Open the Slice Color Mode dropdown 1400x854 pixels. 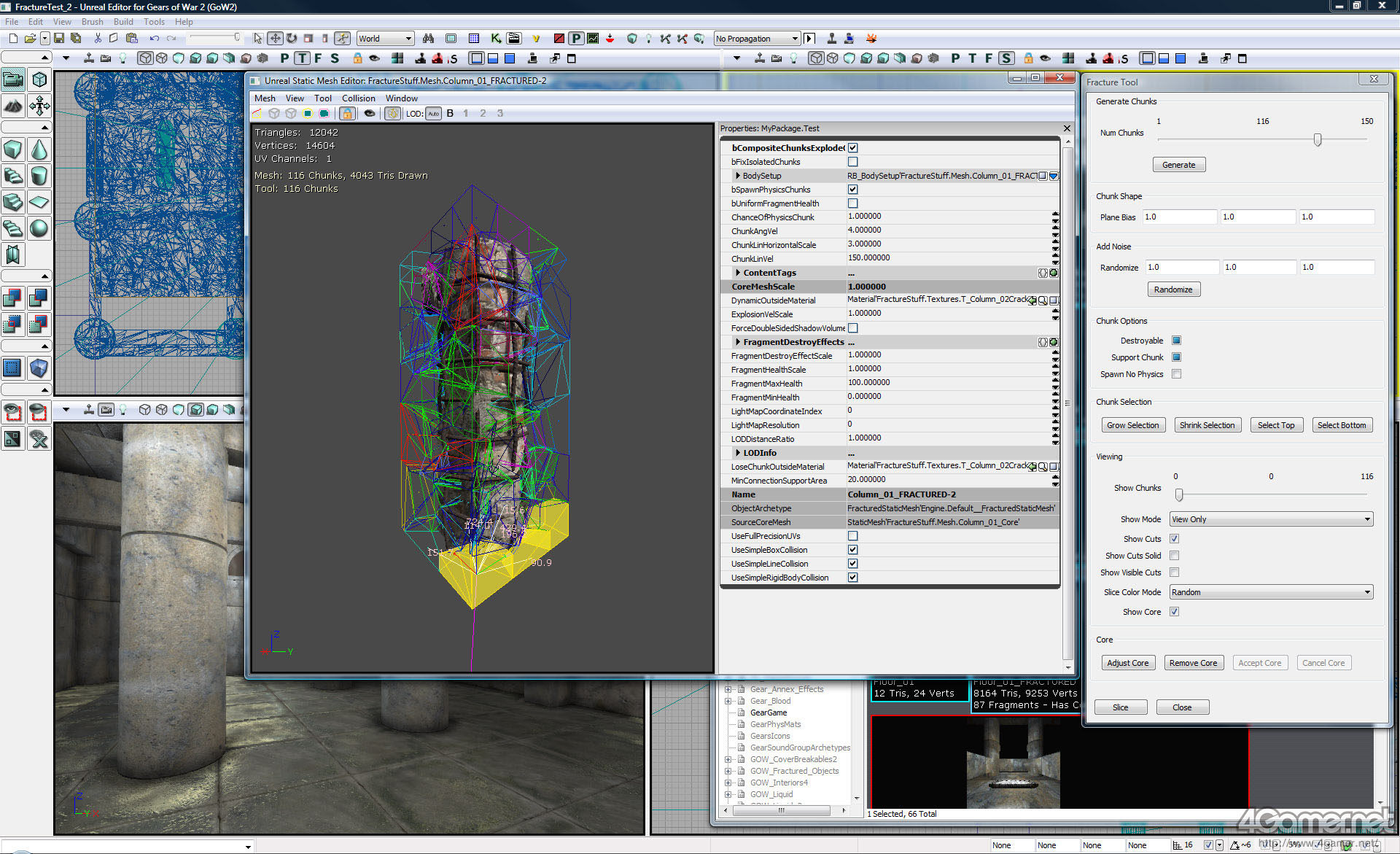(x=1271, y=592)
